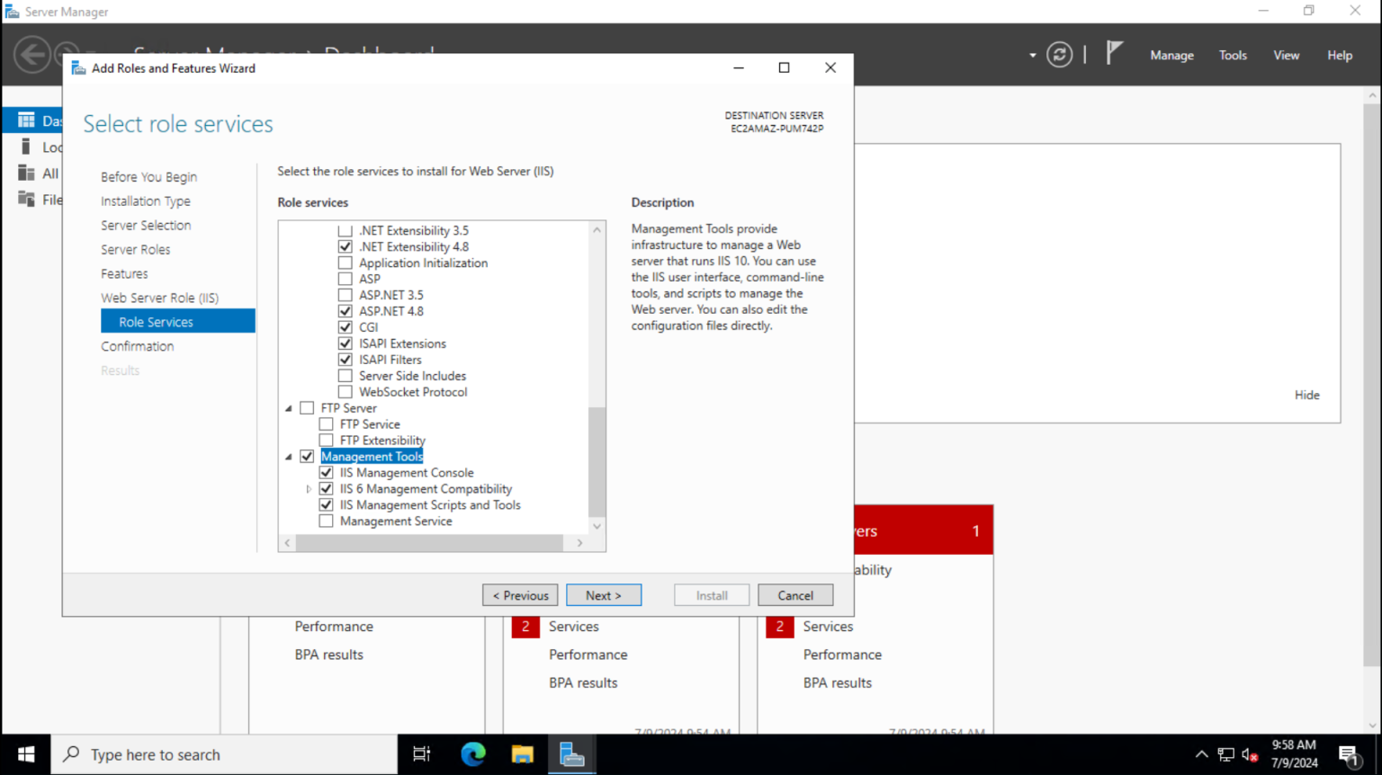
Task: Open the notifications flag in Server Manager
Action: pyautogui.click(x=1113, y=52)
